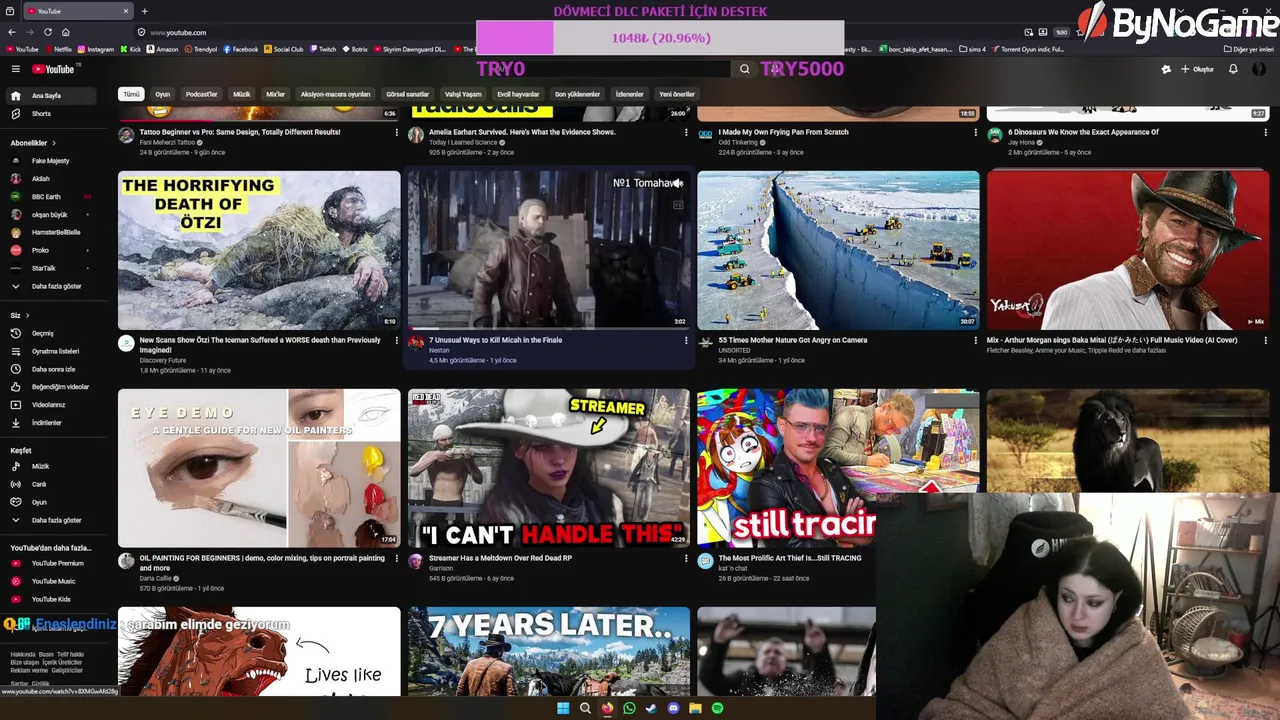Screen dimensions: 1280x720
Task: Unmute the previewing Micah video
Action: (677, 183)
